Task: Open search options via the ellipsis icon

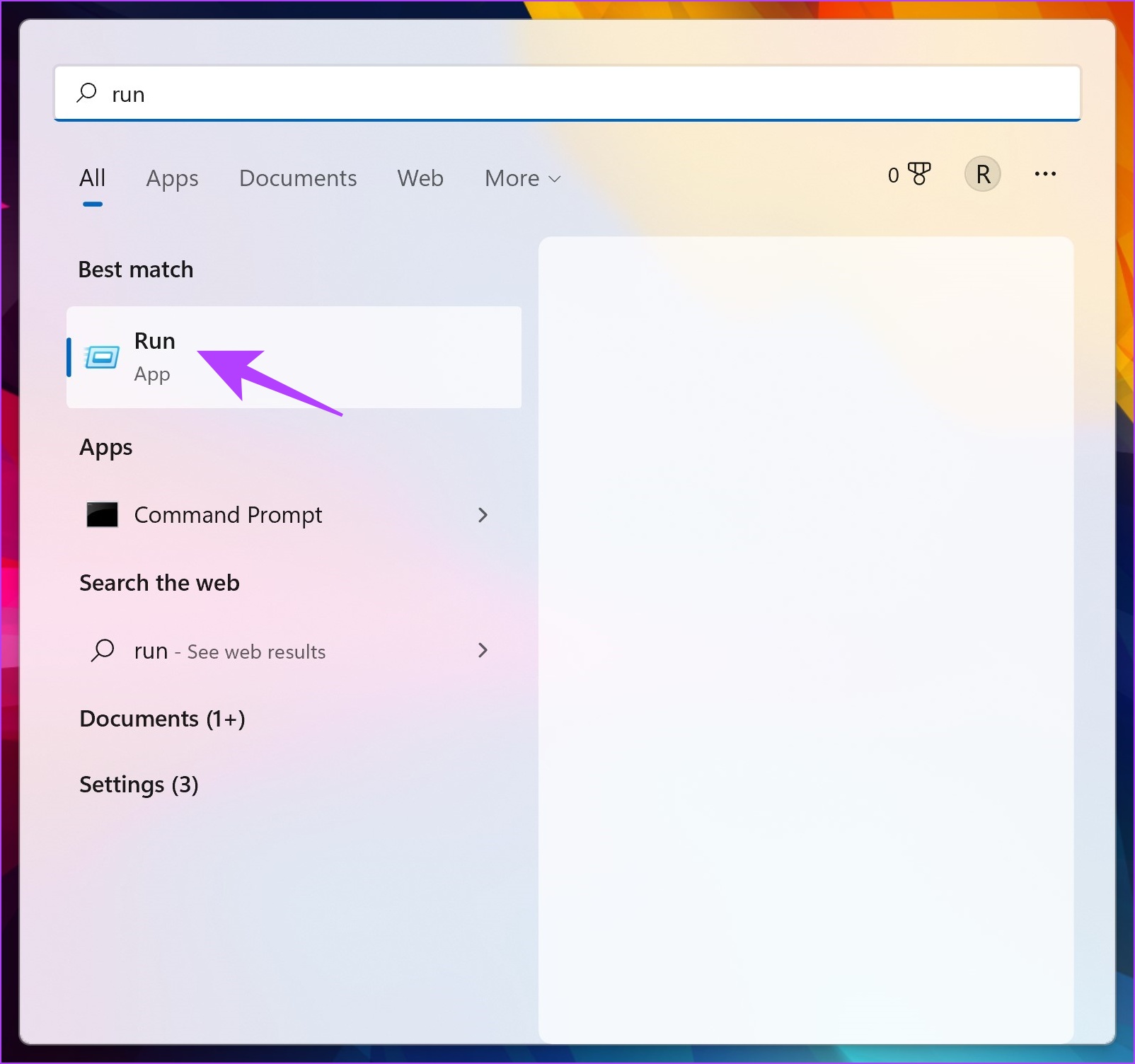Action: tap(1045, 175)
